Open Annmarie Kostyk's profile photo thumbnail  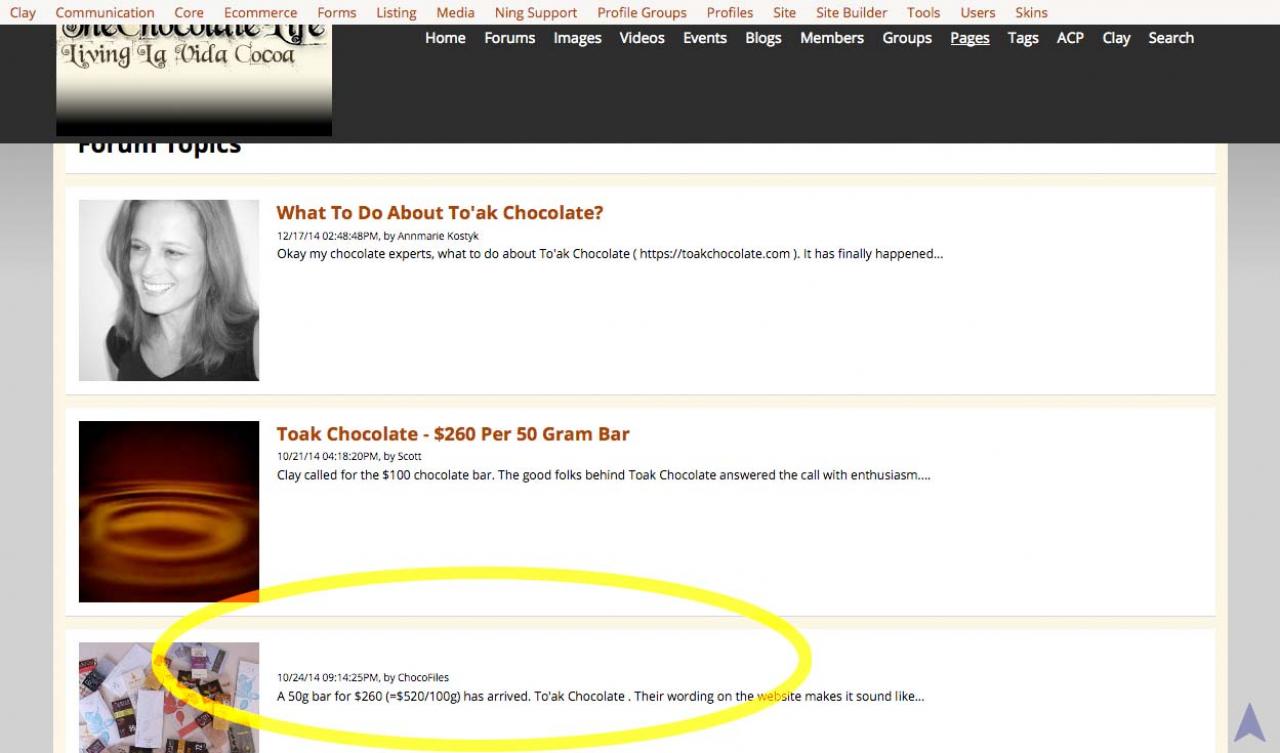point(169,290)
